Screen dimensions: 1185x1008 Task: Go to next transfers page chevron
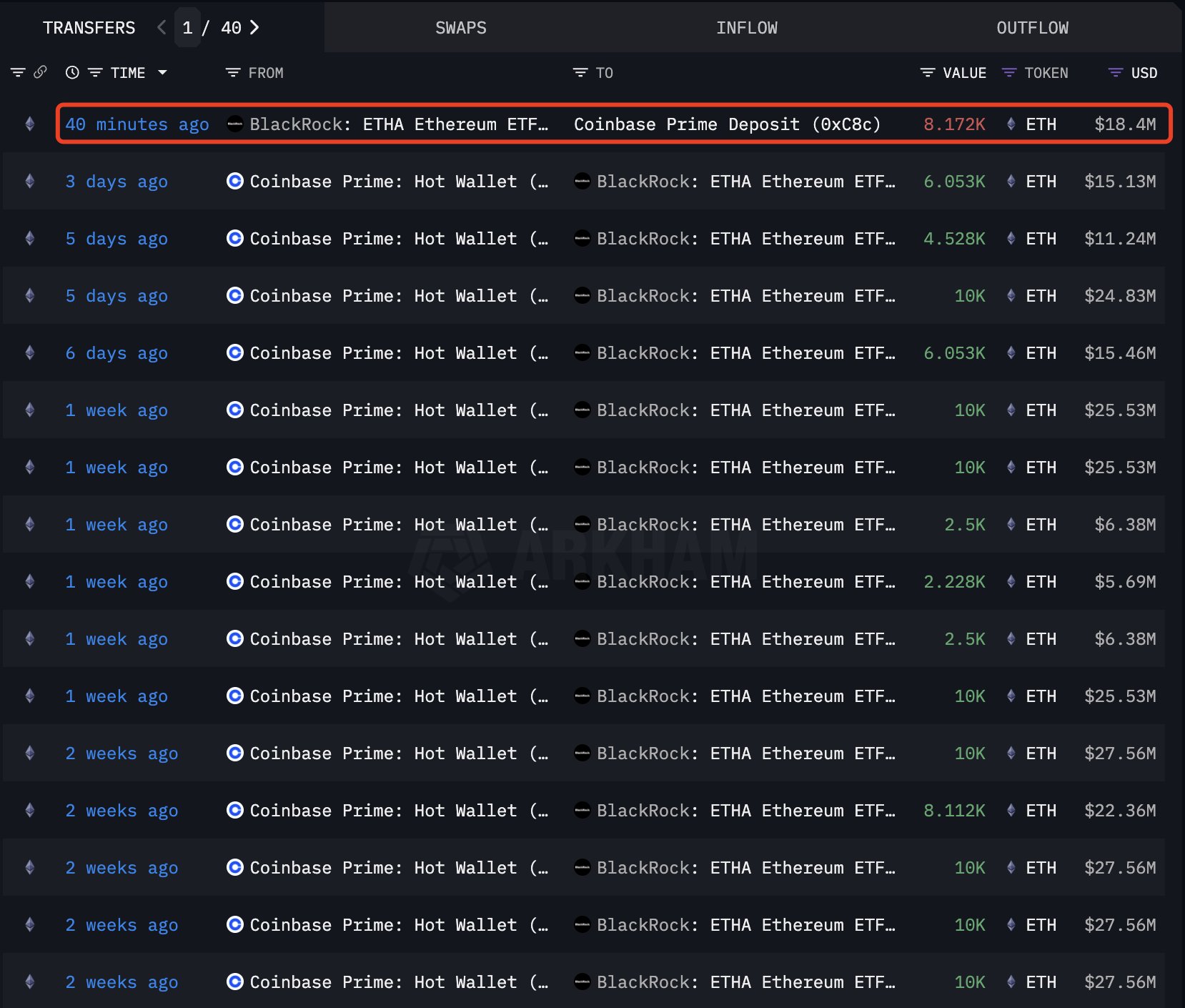254,27
